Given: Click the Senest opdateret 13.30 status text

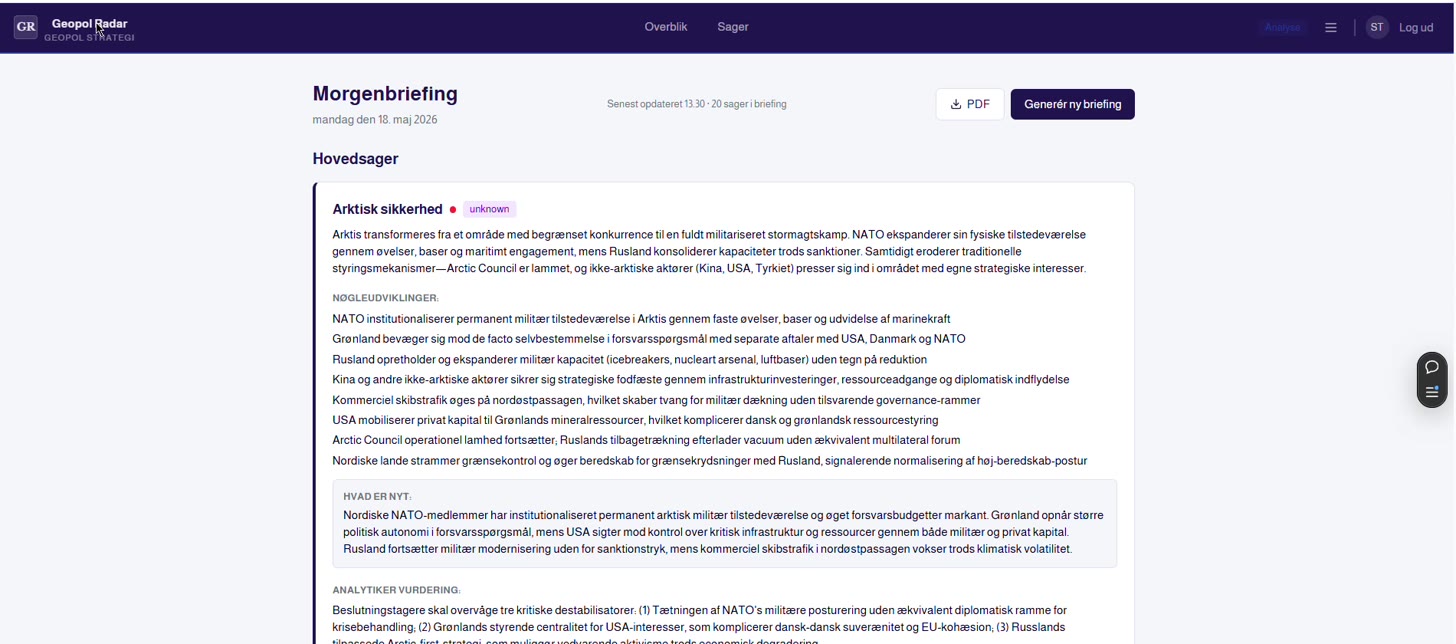Looking at the screenshot, I should [x=696, y=104].
